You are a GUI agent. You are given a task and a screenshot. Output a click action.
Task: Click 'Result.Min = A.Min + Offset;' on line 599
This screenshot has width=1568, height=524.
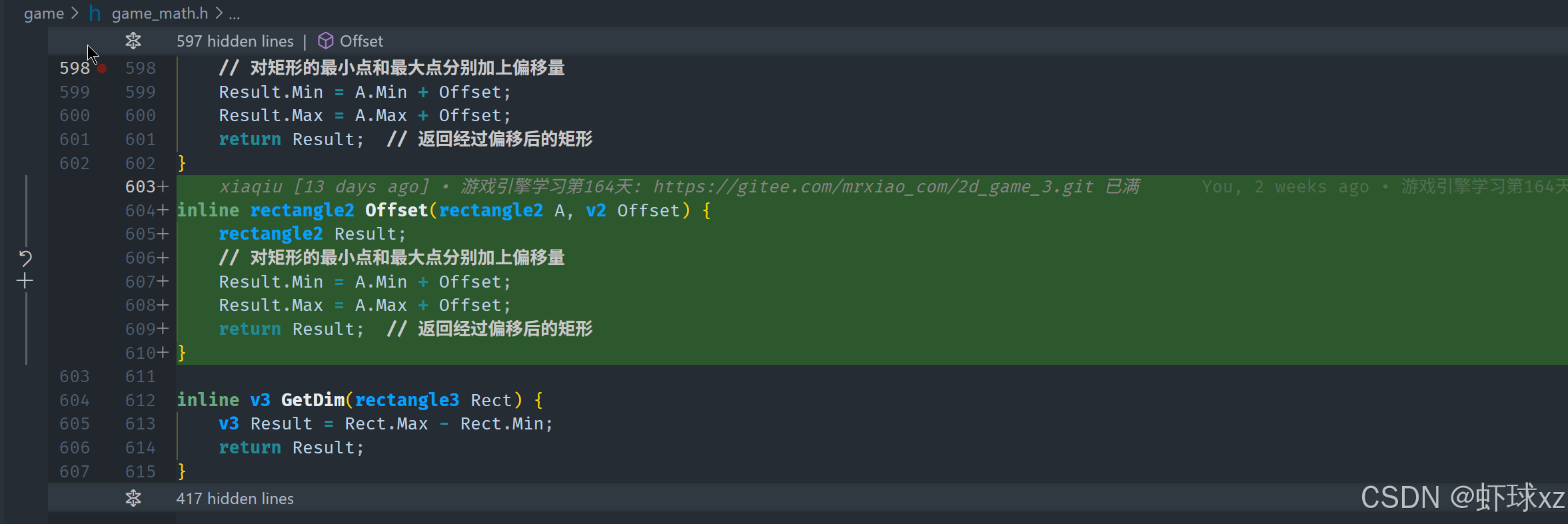coord(365,93)
